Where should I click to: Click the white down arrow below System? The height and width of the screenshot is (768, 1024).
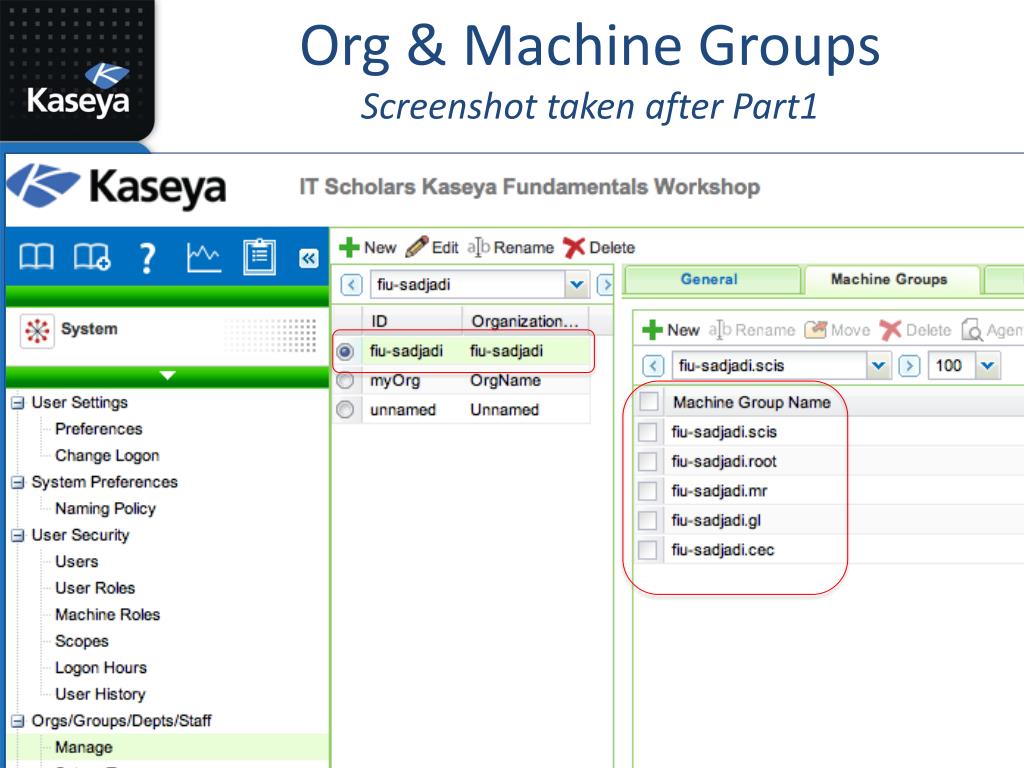coord(168,376)
